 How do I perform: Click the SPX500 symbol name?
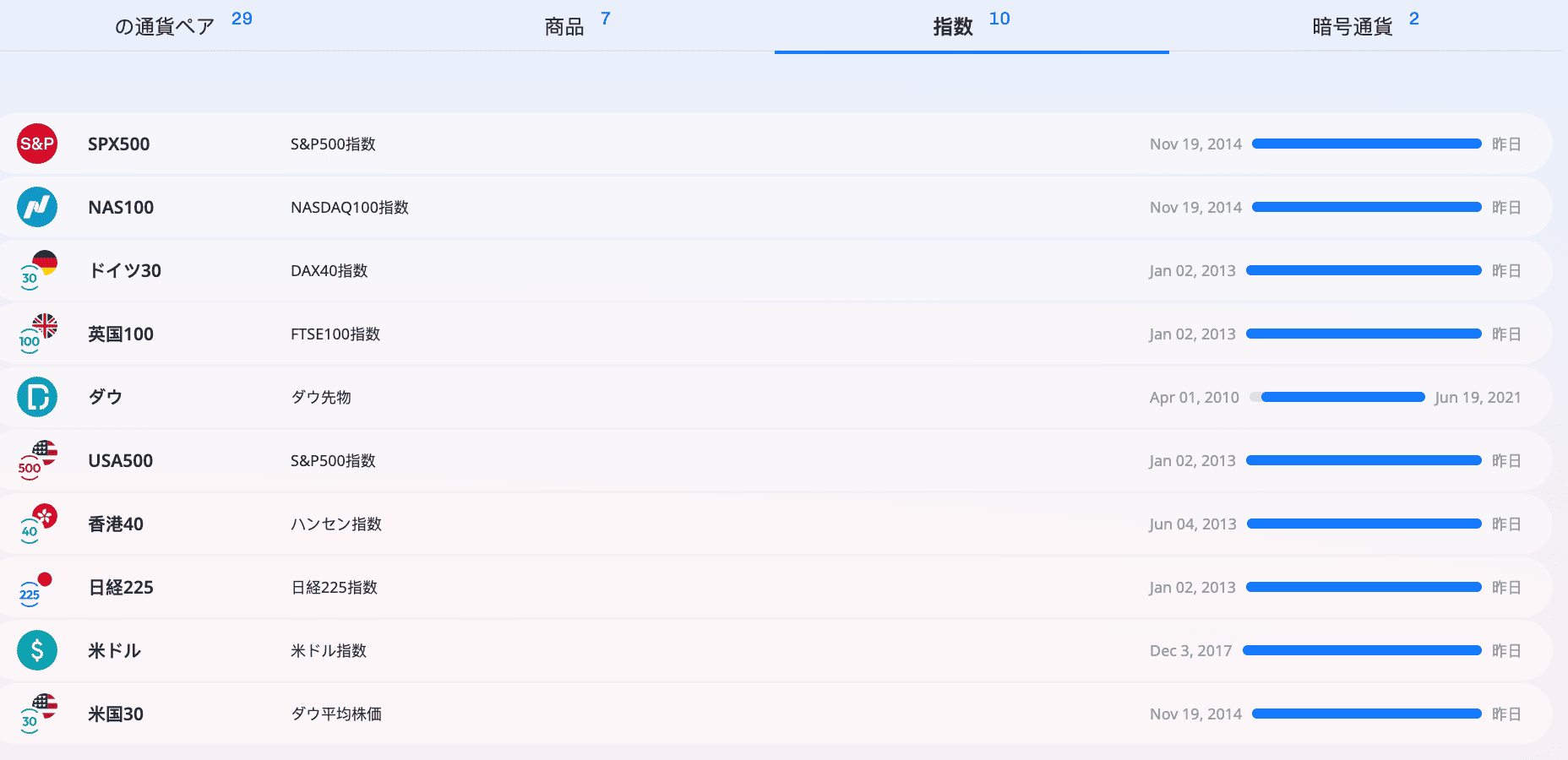(x=119, y=144)
